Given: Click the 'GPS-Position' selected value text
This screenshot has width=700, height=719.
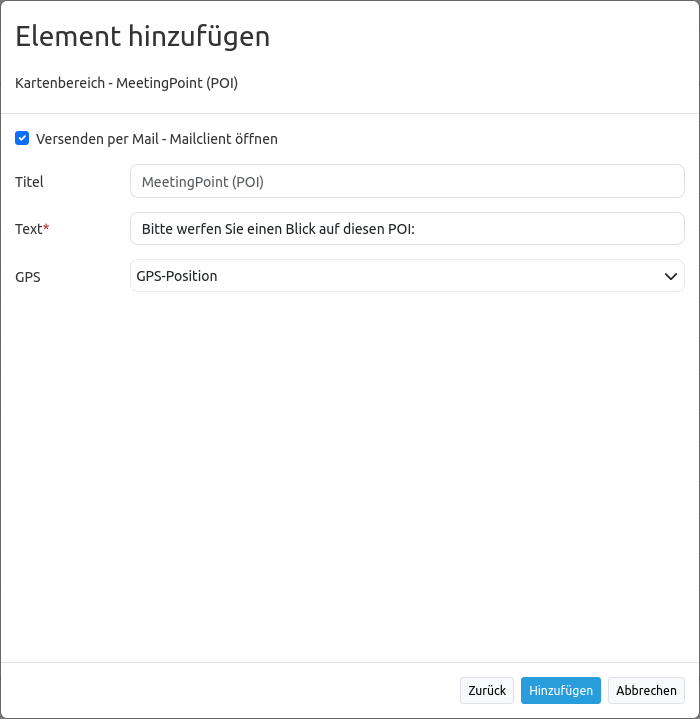Looking at the screenshot, I should tap(177, 276).
